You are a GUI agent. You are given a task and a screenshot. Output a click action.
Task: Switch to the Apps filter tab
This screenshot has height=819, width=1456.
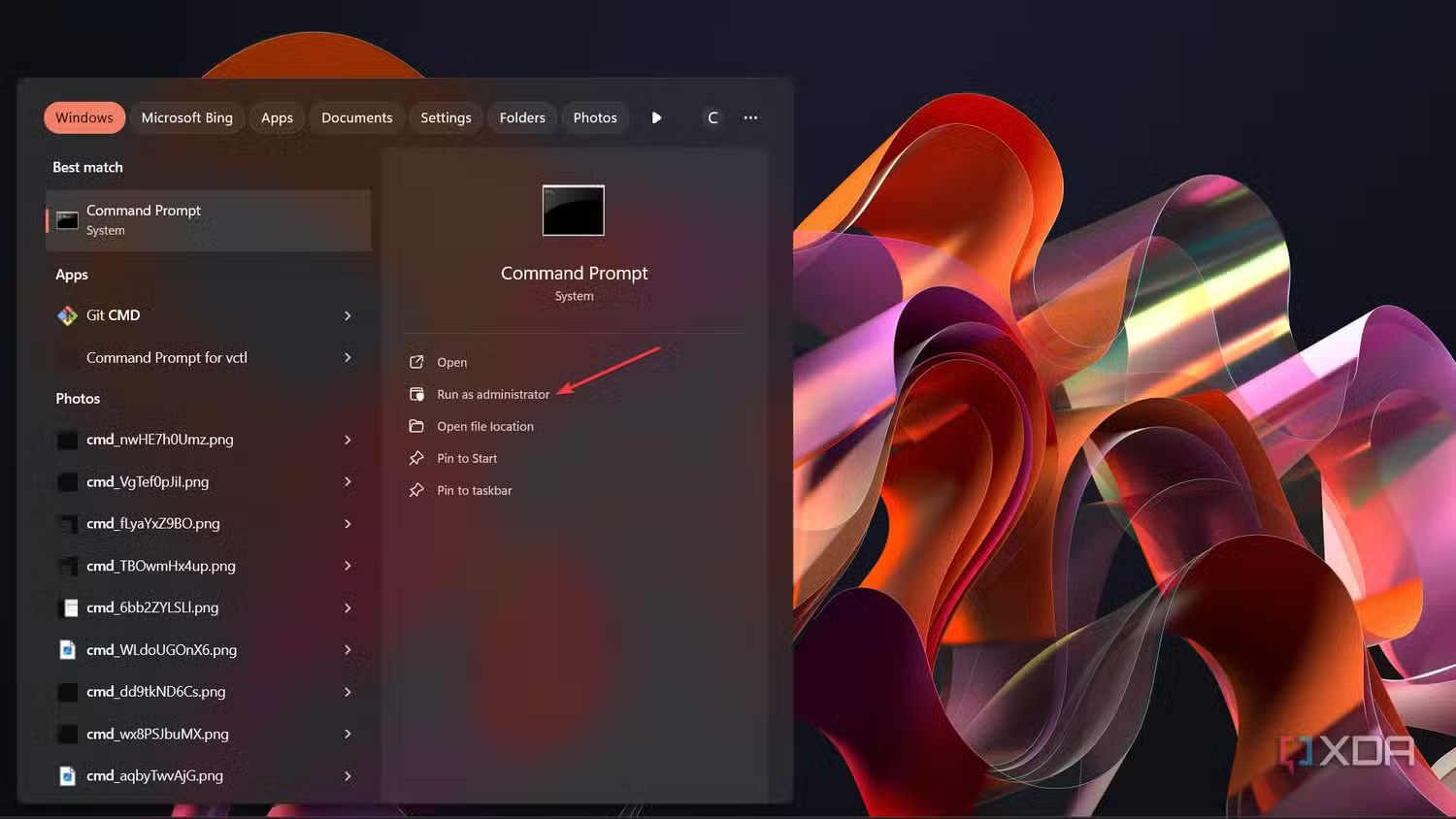[277, 117]
